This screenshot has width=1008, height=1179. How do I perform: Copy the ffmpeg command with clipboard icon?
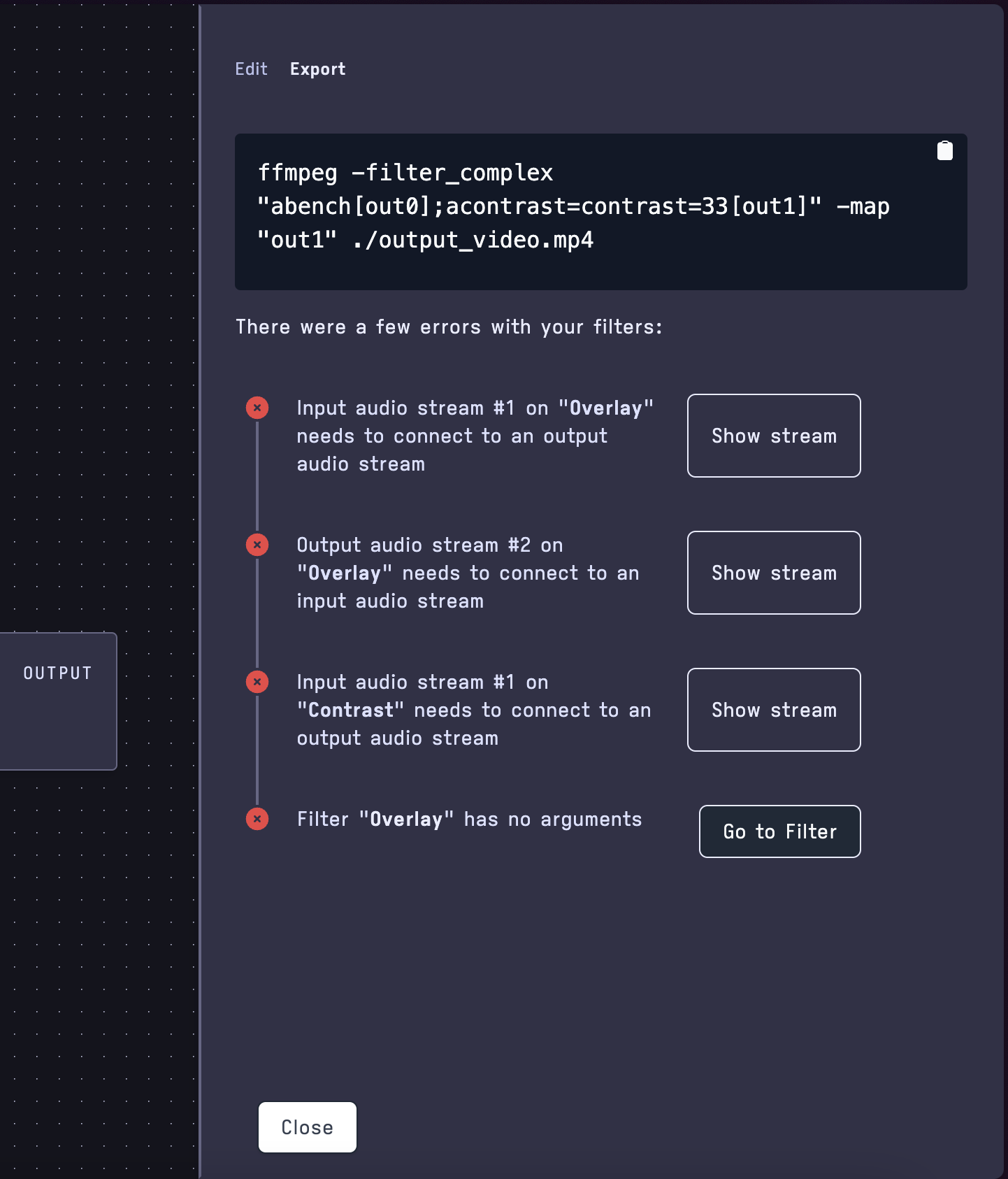944,151
